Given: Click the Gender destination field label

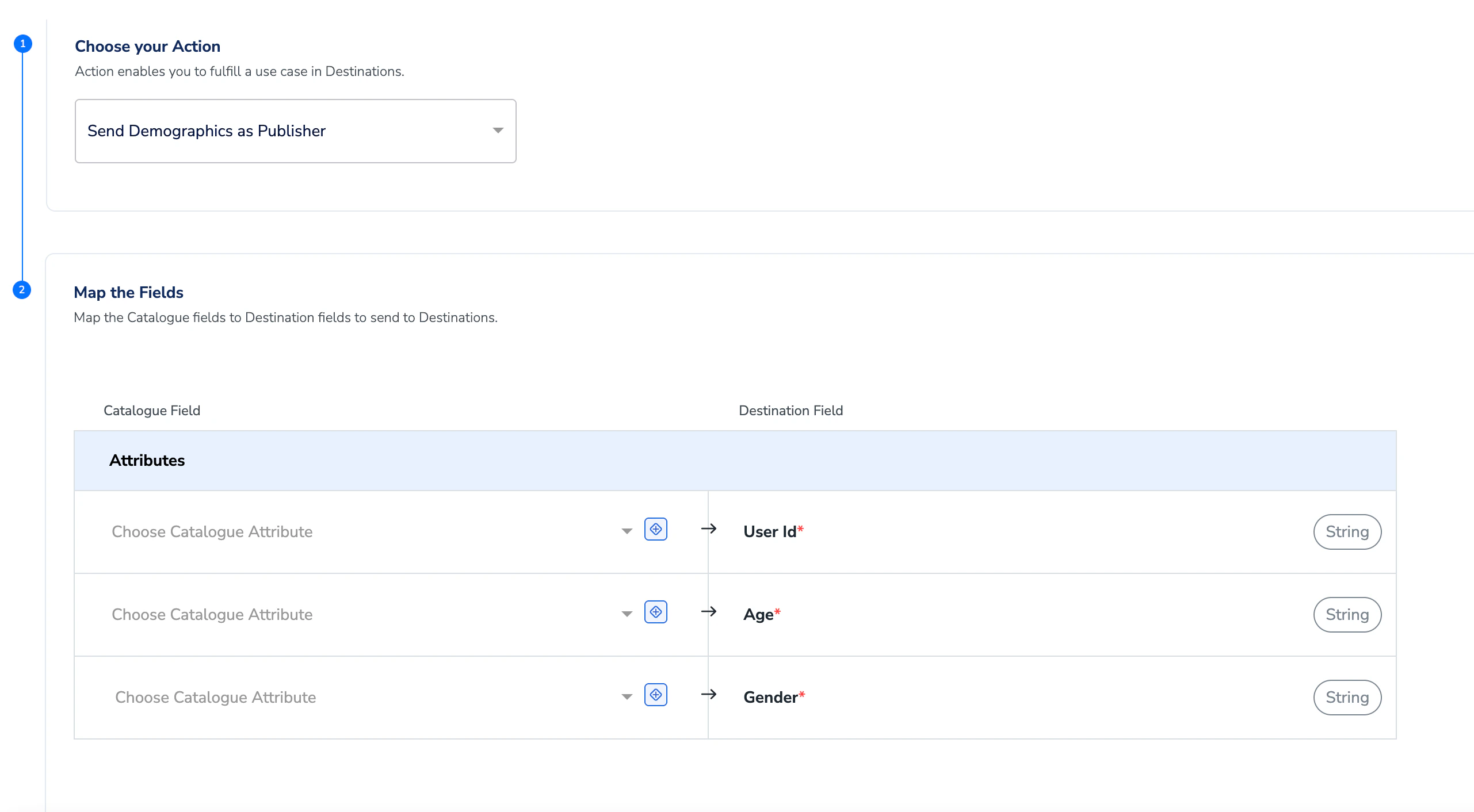Looking at the screenshot, I should tap(770, 697).
